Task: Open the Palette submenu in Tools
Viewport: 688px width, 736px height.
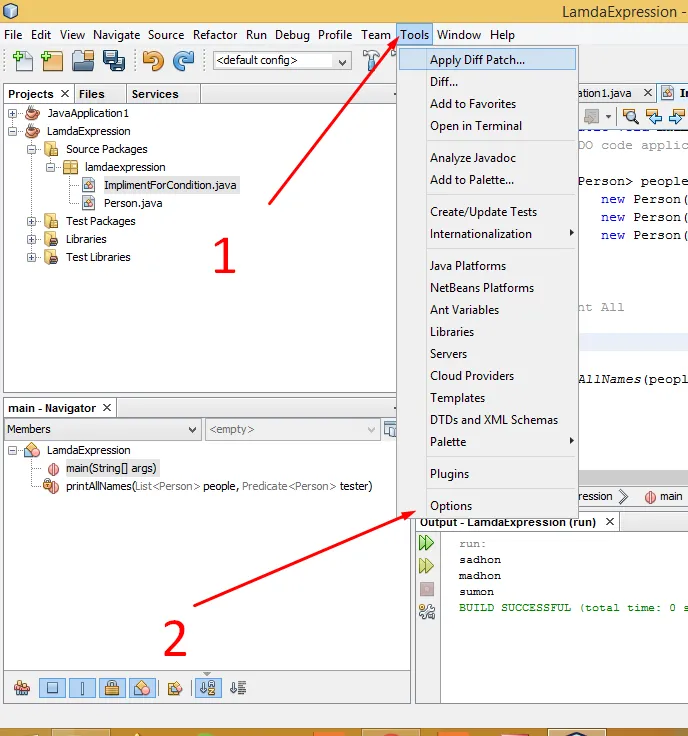Action: tap(488, 442)
